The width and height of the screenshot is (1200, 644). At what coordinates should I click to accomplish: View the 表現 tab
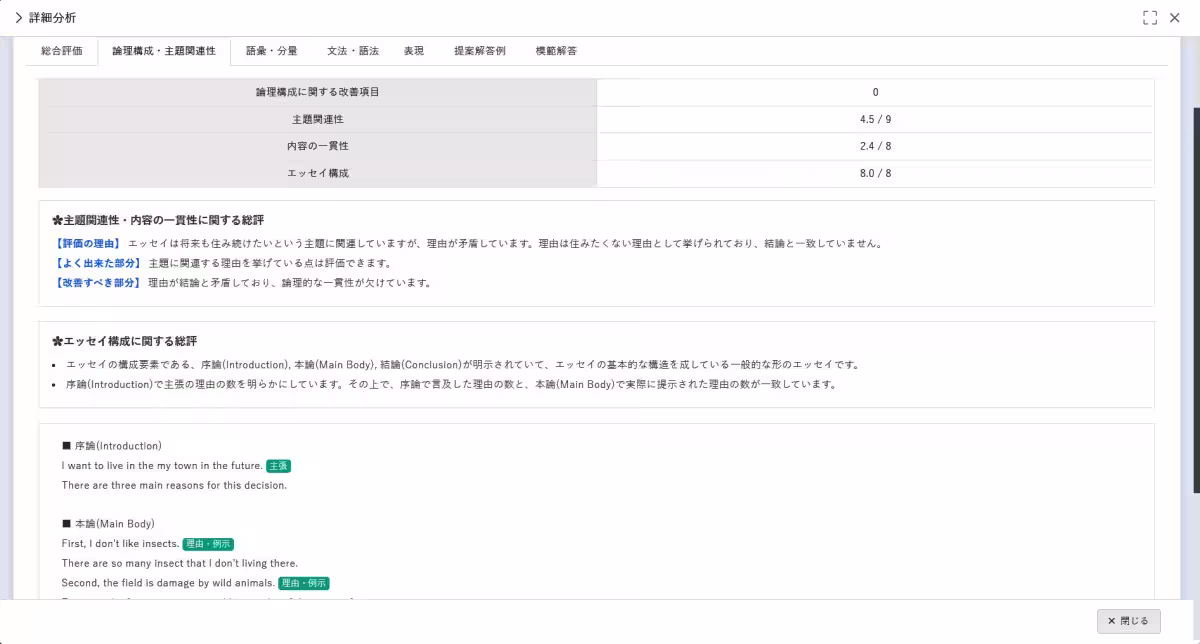pyautogui.click(x=413, y=50)
